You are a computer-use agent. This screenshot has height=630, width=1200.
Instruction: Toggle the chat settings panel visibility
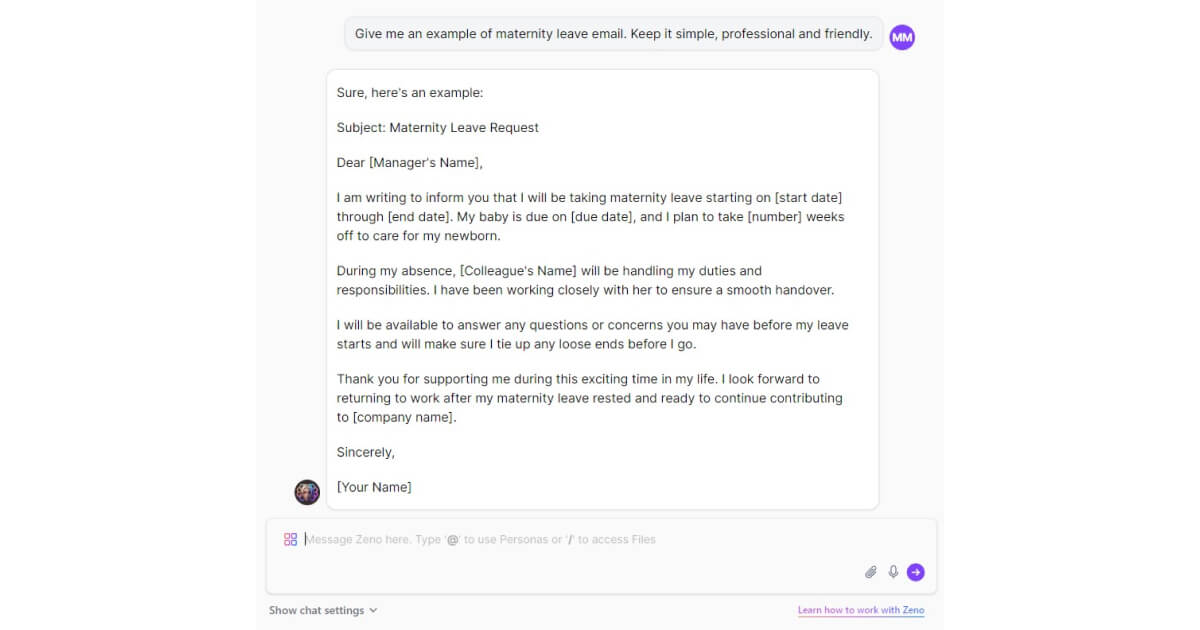coord(320,610)
